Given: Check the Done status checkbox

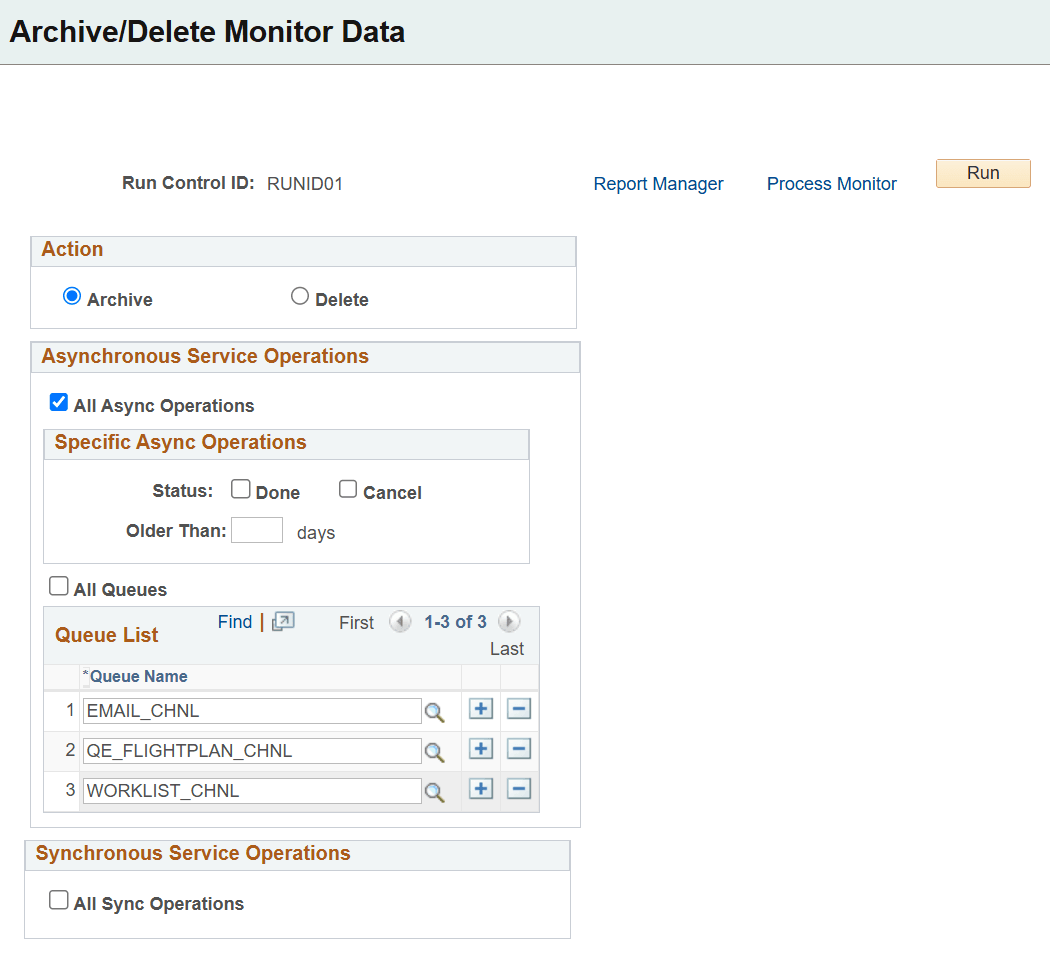Looking at the screenshot, I should coord(240,487).
